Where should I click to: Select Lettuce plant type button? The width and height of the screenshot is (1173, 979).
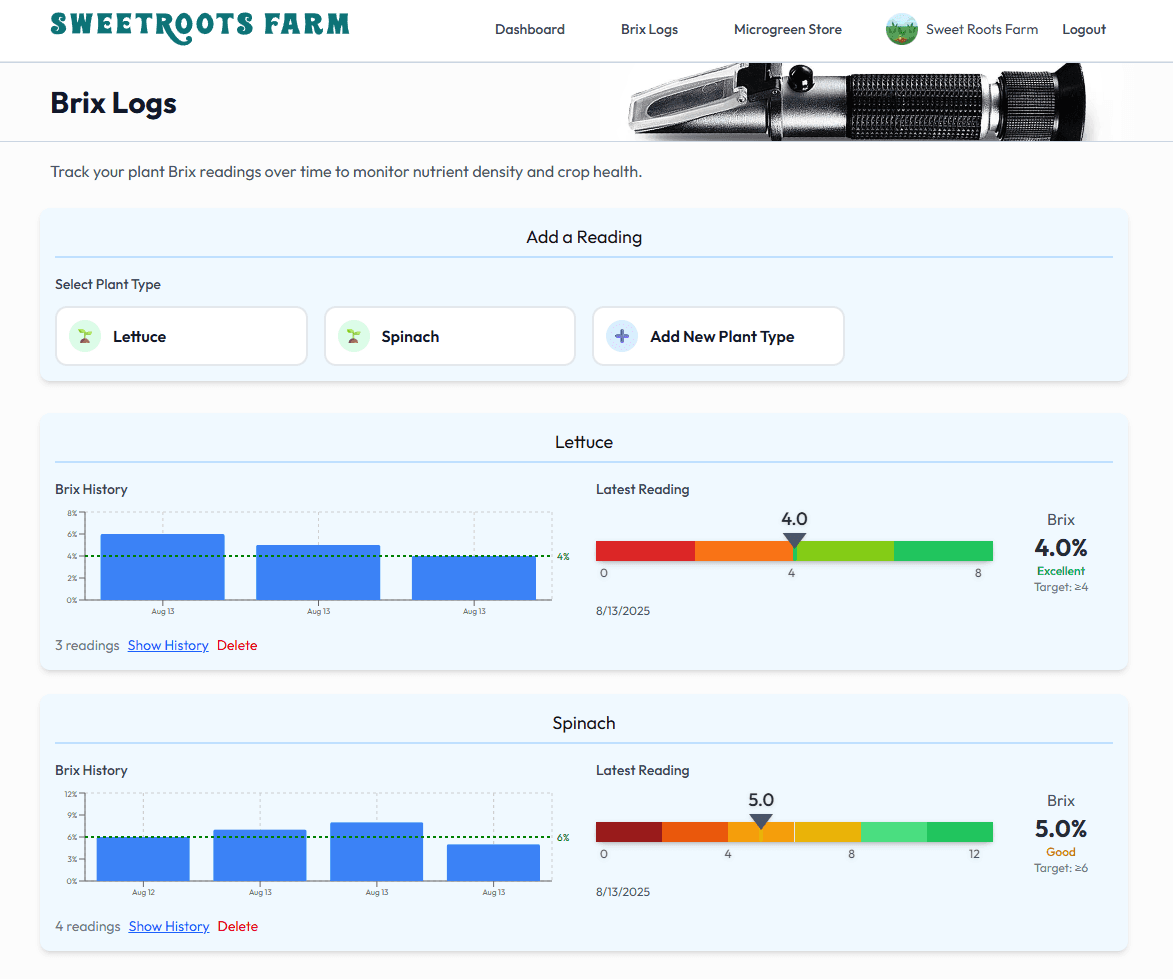tap(182, 337)
